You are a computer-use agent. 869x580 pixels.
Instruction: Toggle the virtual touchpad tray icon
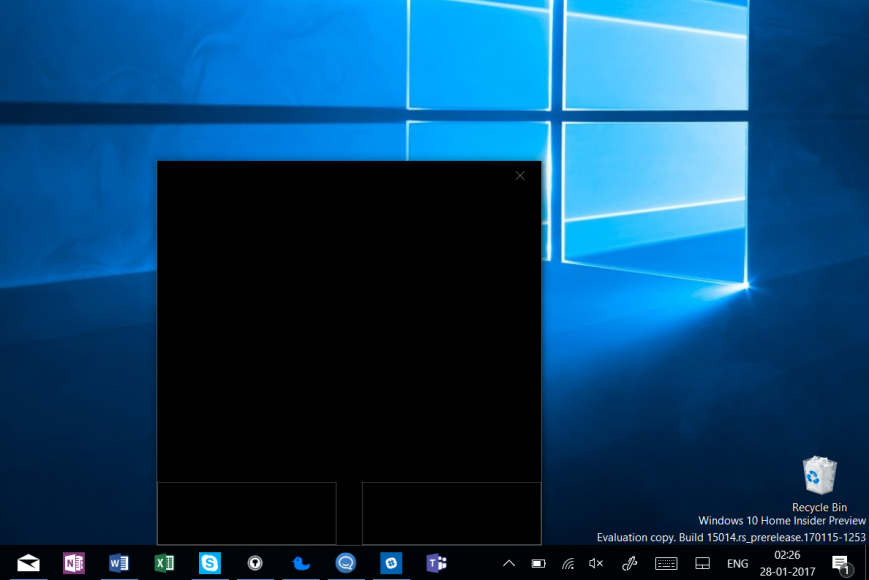coord(702,563)
